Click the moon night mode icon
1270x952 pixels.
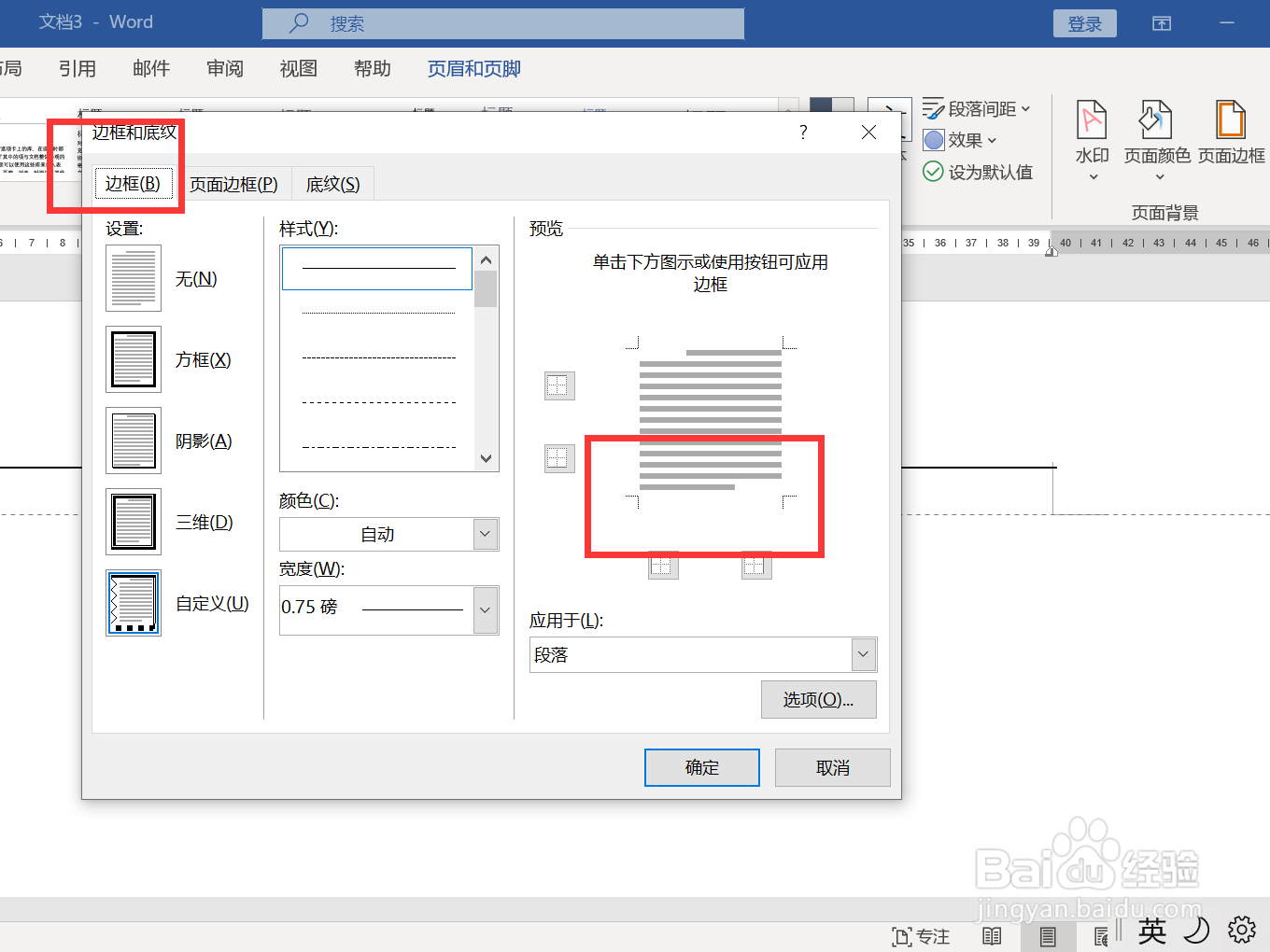click(x=1196, y=930)
